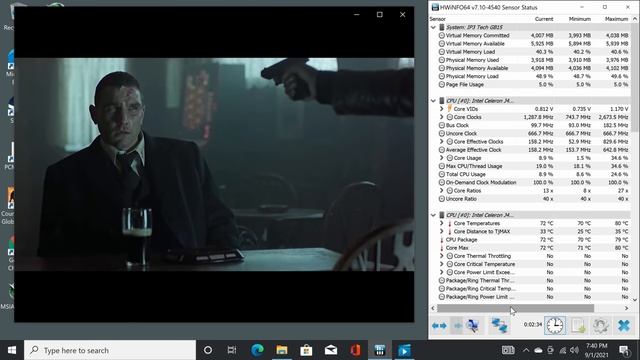Open the OneDrive cloud tray icon

coord(538,350)
